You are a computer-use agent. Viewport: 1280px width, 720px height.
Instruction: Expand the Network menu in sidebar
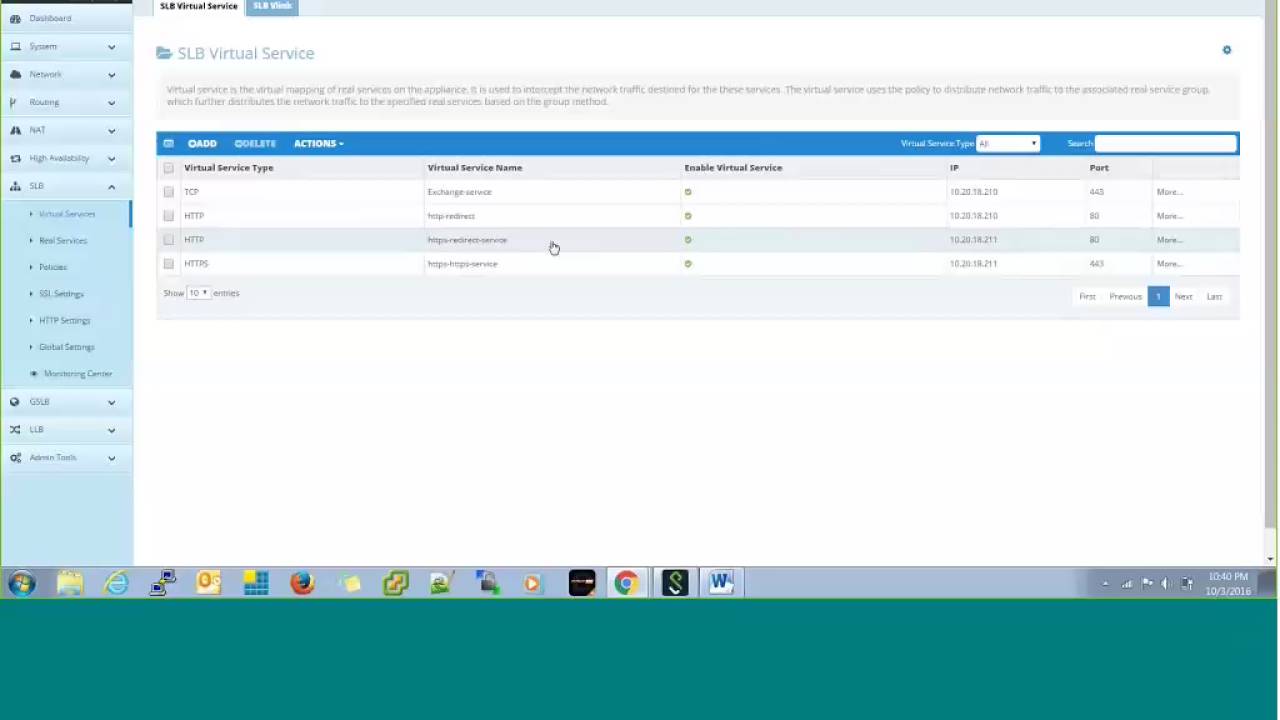66,74
